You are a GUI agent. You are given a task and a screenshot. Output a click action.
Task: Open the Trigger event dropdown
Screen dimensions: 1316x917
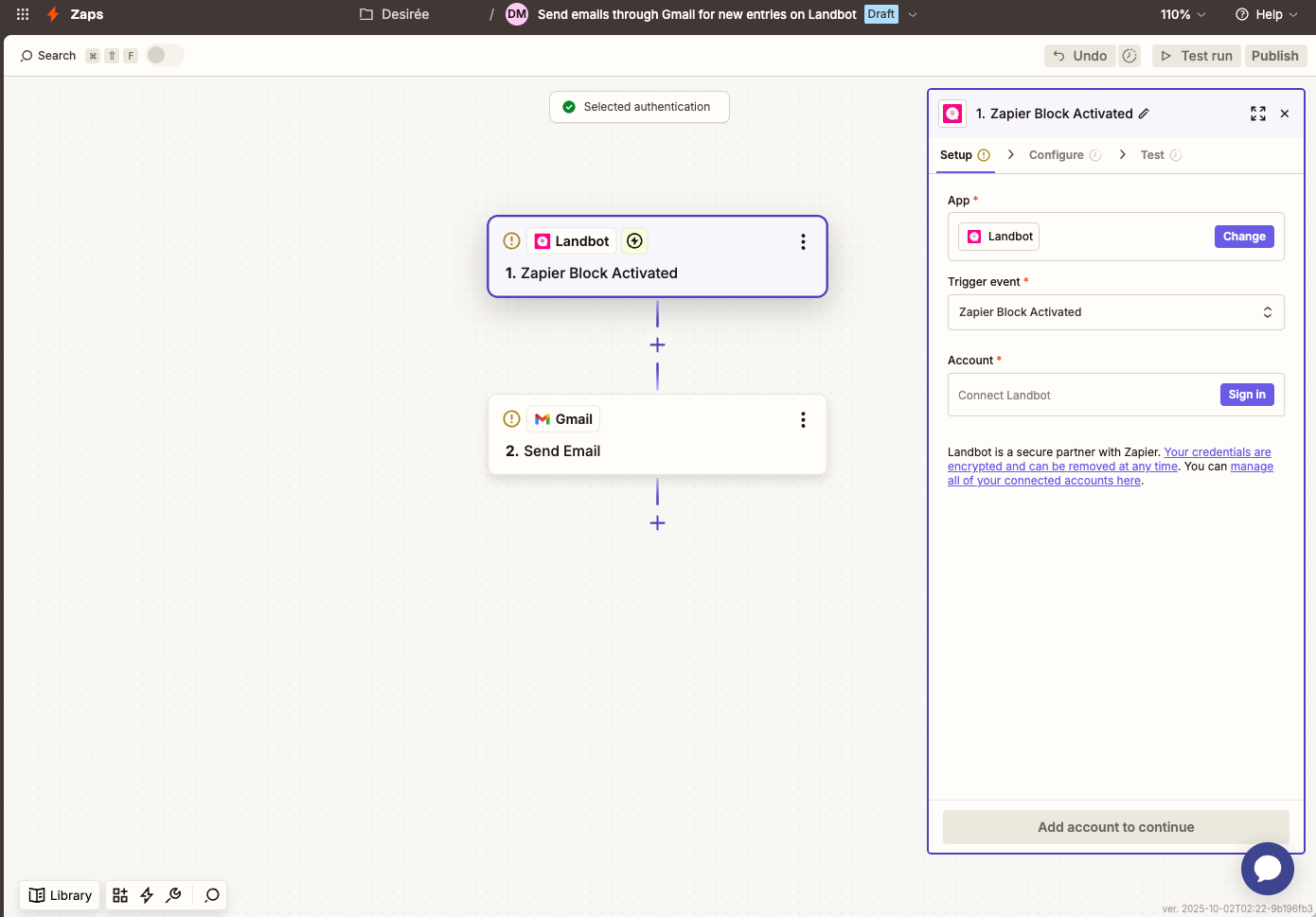1115,312
